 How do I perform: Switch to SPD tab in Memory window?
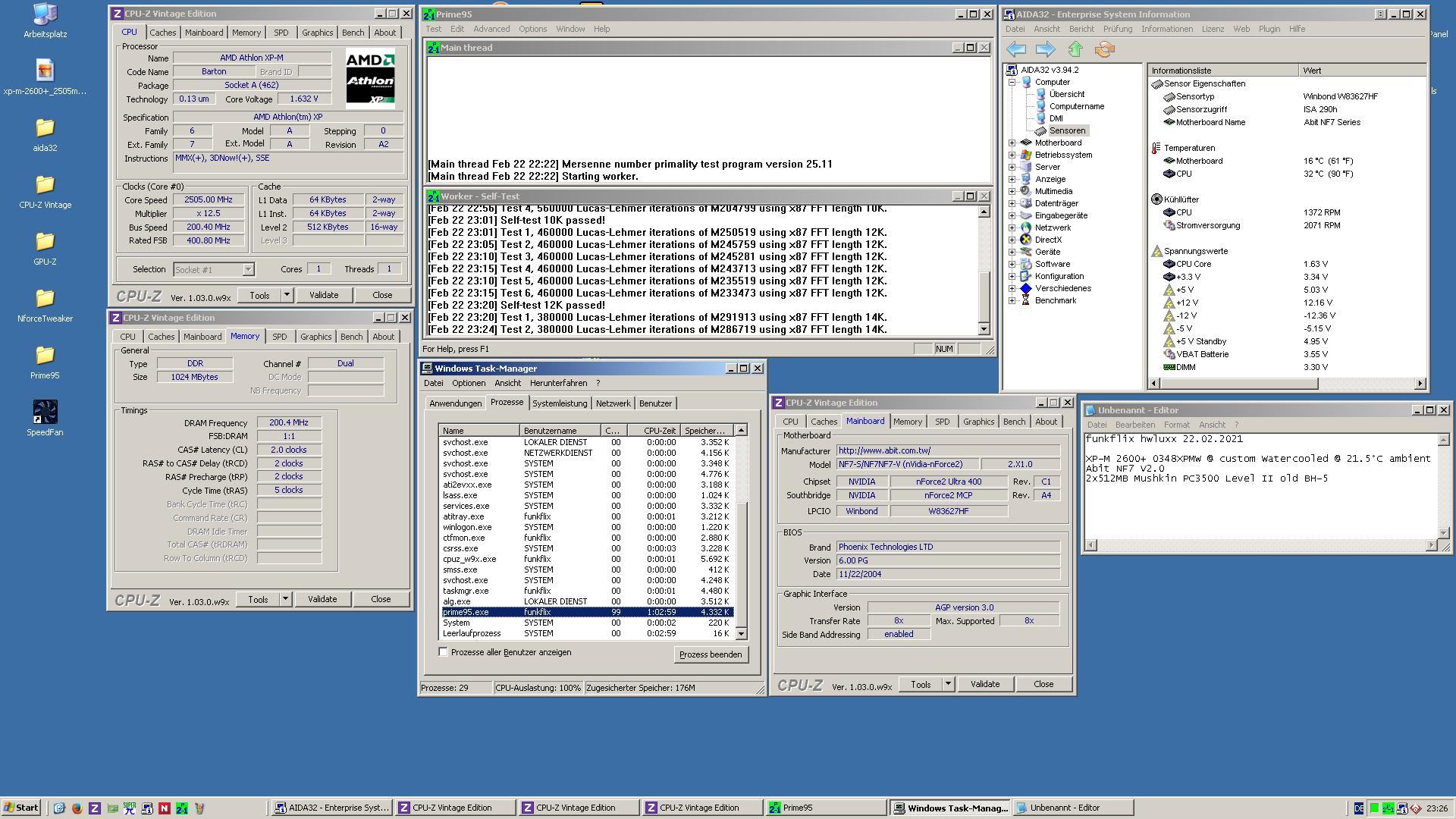pyautogui.click(x=280, y=337)
